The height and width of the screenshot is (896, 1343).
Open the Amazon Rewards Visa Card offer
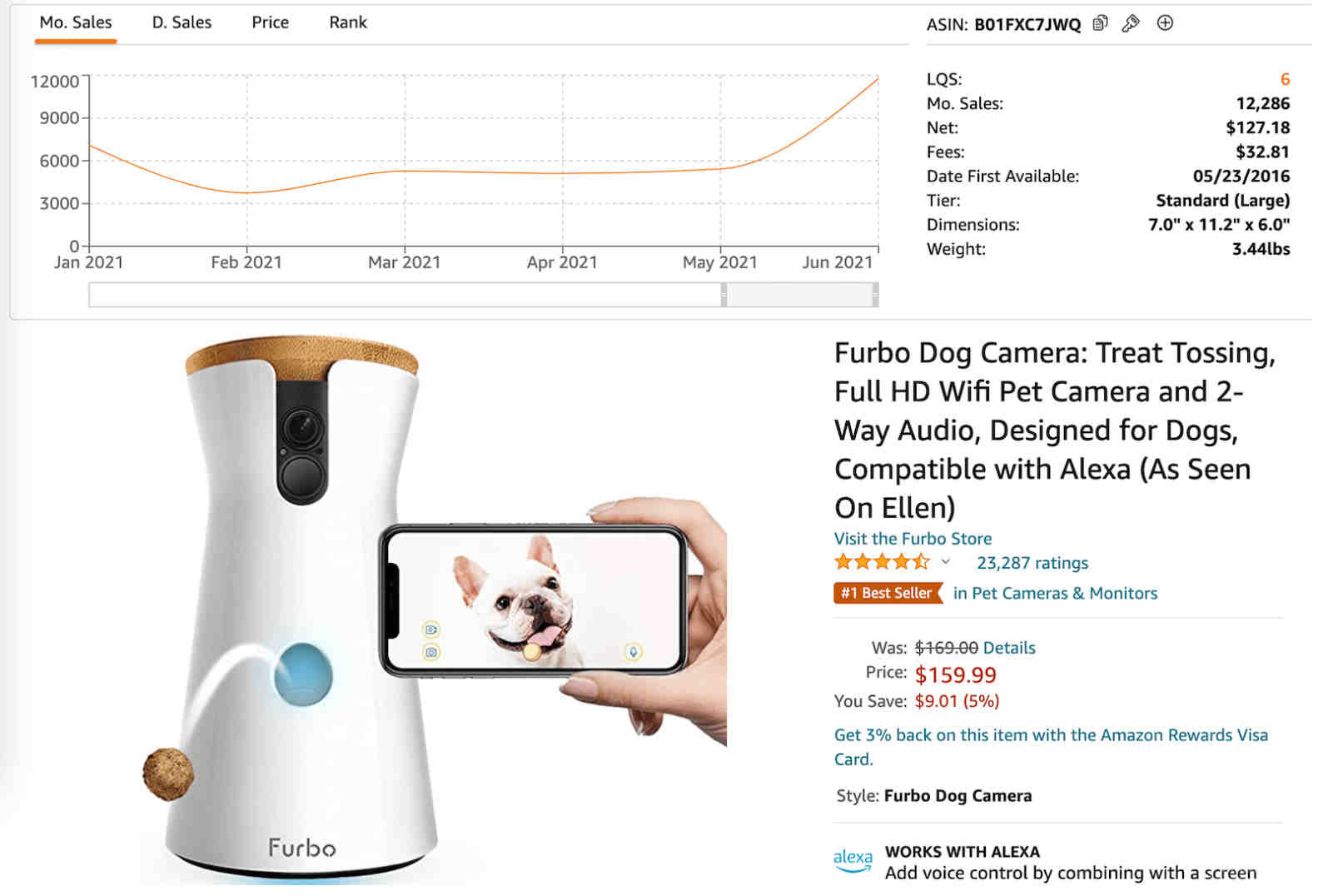pos(1051,747)
